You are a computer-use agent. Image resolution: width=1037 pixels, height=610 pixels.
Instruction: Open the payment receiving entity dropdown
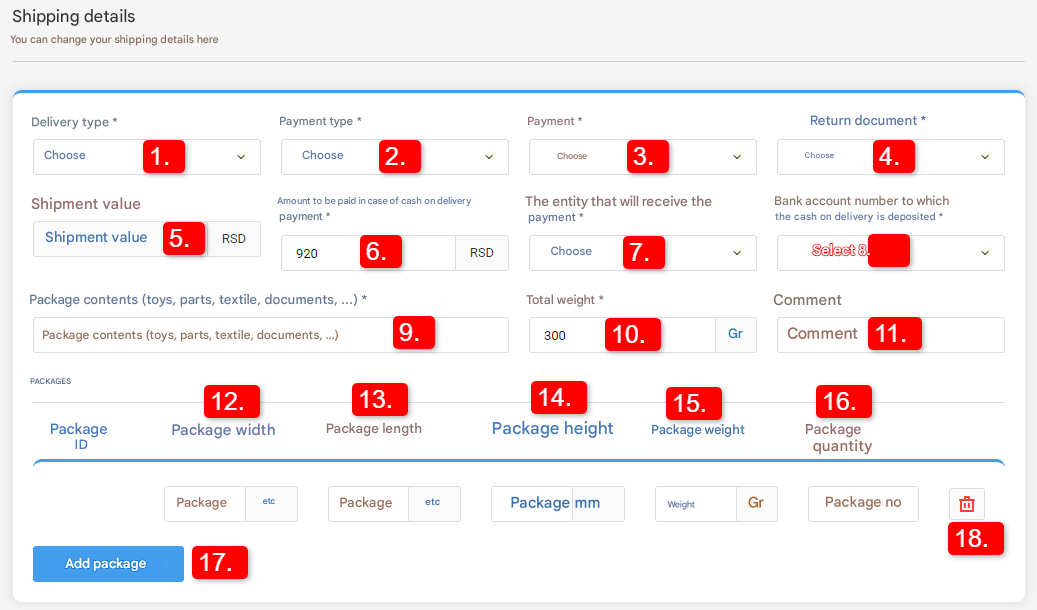[642, 253]
